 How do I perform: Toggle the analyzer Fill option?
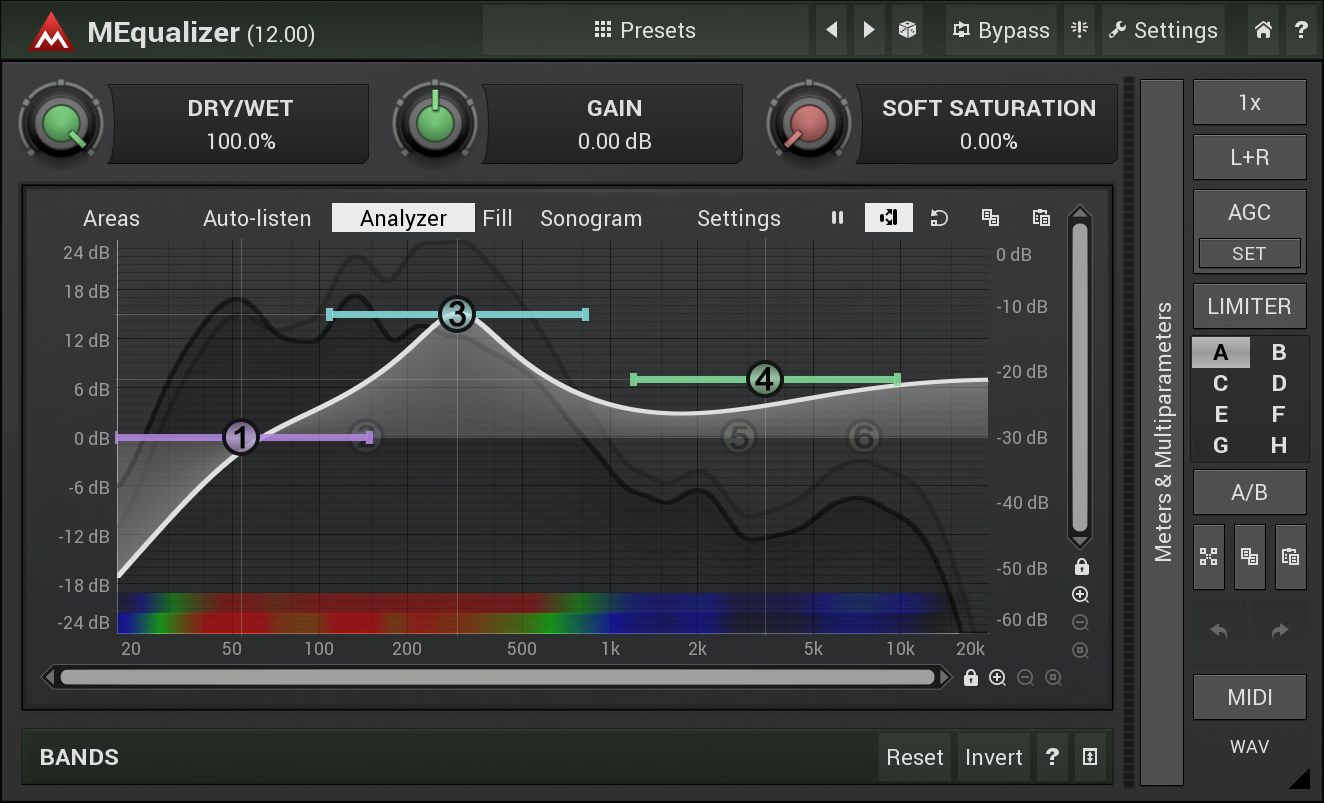pos(497,218)
